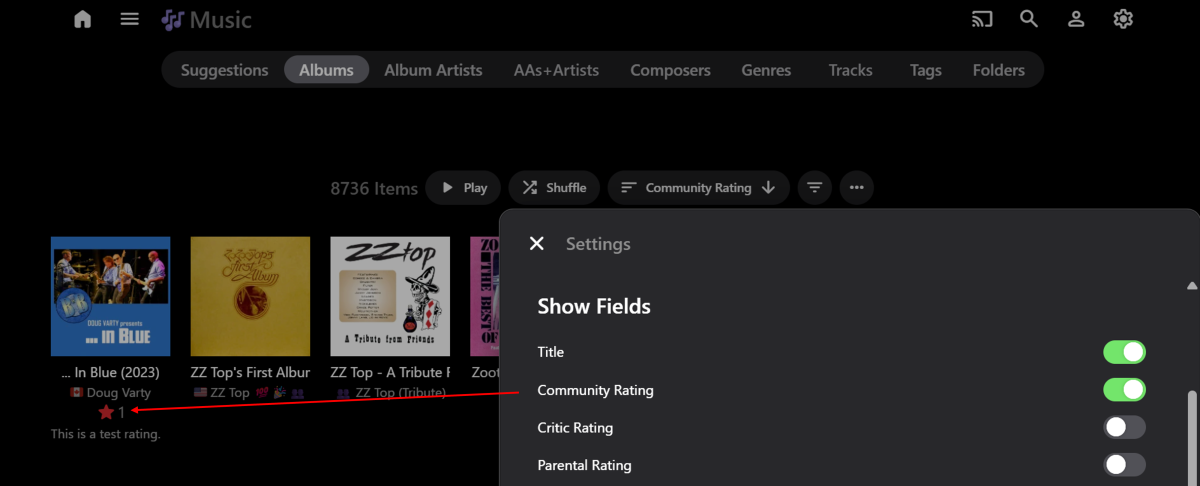Switch to the Genres tab
Image resolution: width=1200 pixels, height=486 pixels.
click(x=766, y=70)
